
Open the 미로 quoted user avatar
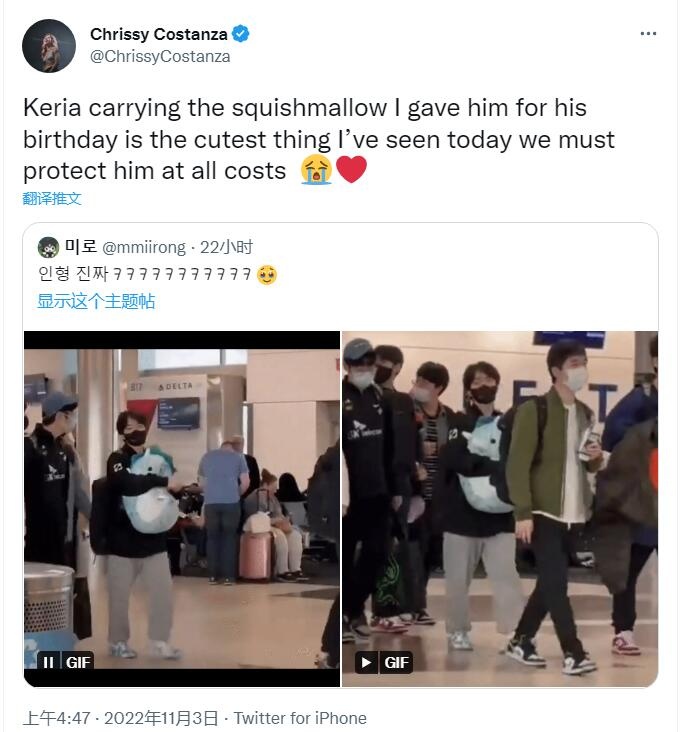[x=48, y=247]
